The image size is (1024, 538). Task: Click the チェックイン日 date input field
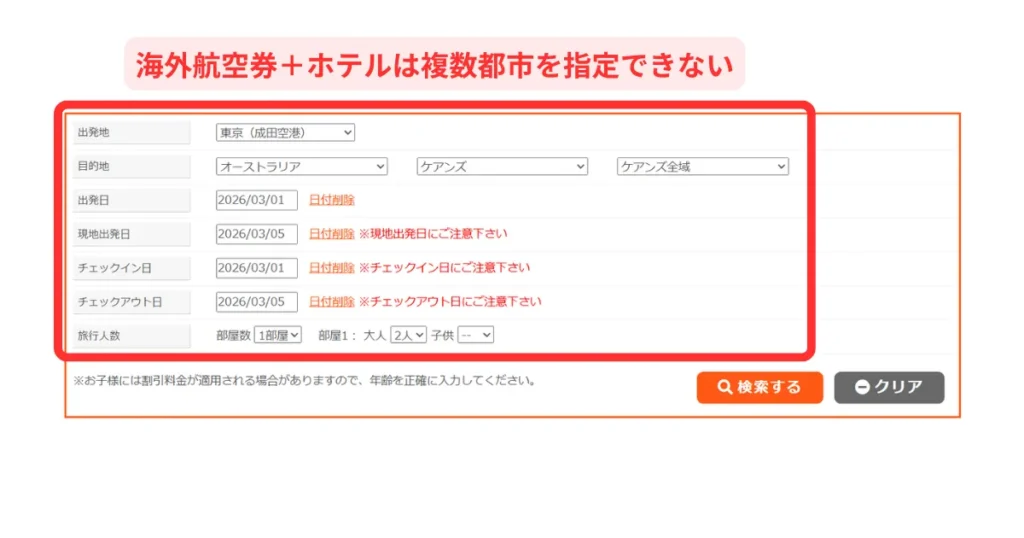pyautogui.click(x=257, y=268)
